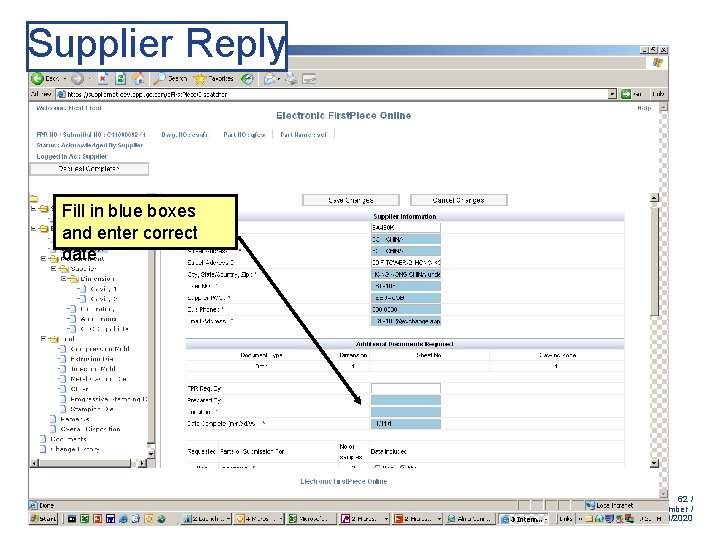Click the browser Back arrow icon

(37, 79)
